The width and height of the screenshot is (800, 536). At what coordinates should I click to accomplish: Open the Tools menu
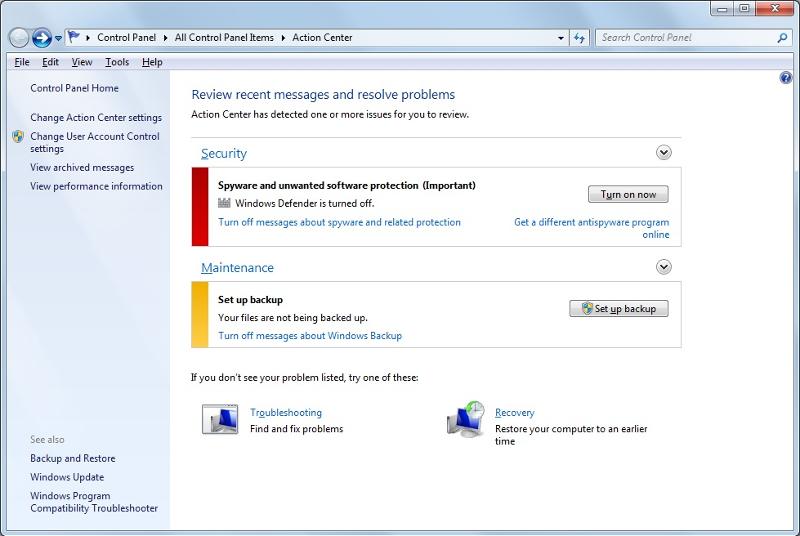click(x=117, y=62)
